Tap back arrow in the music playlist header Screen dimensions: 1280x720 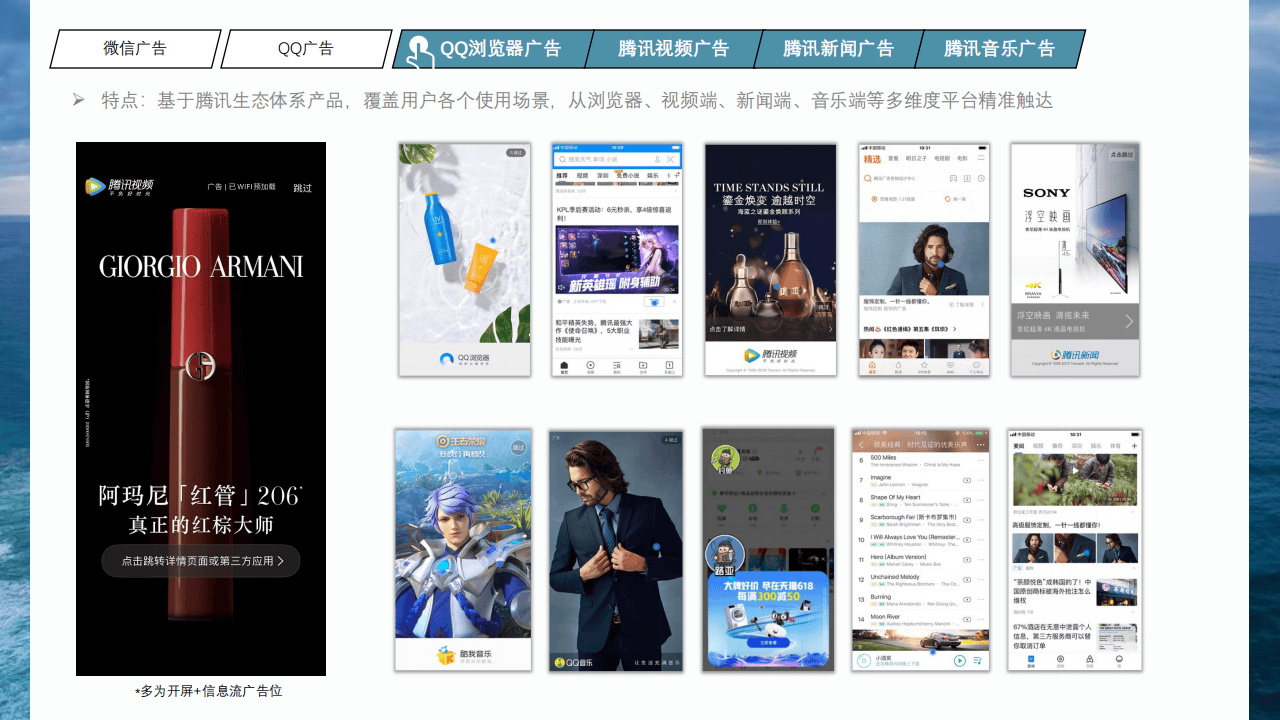pyautogui.click(x=861, y=444)
